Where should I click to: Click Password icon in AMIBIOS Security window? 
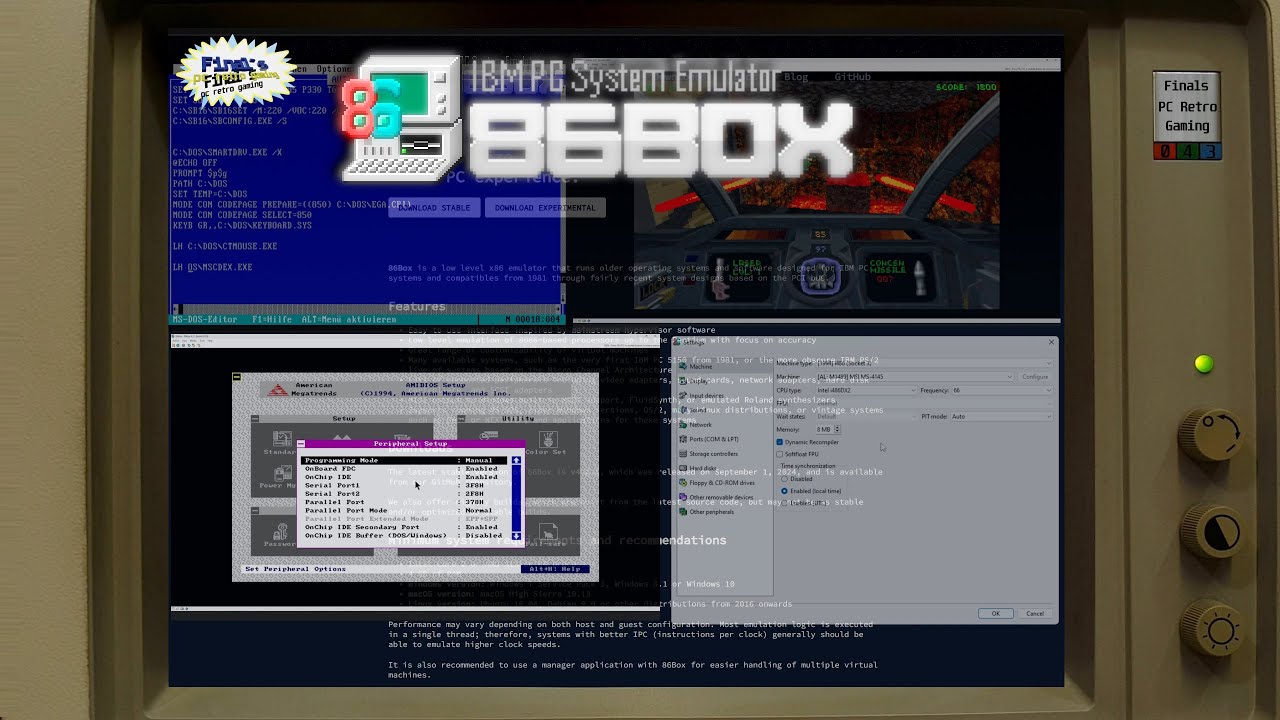click(x=281, y=531)
